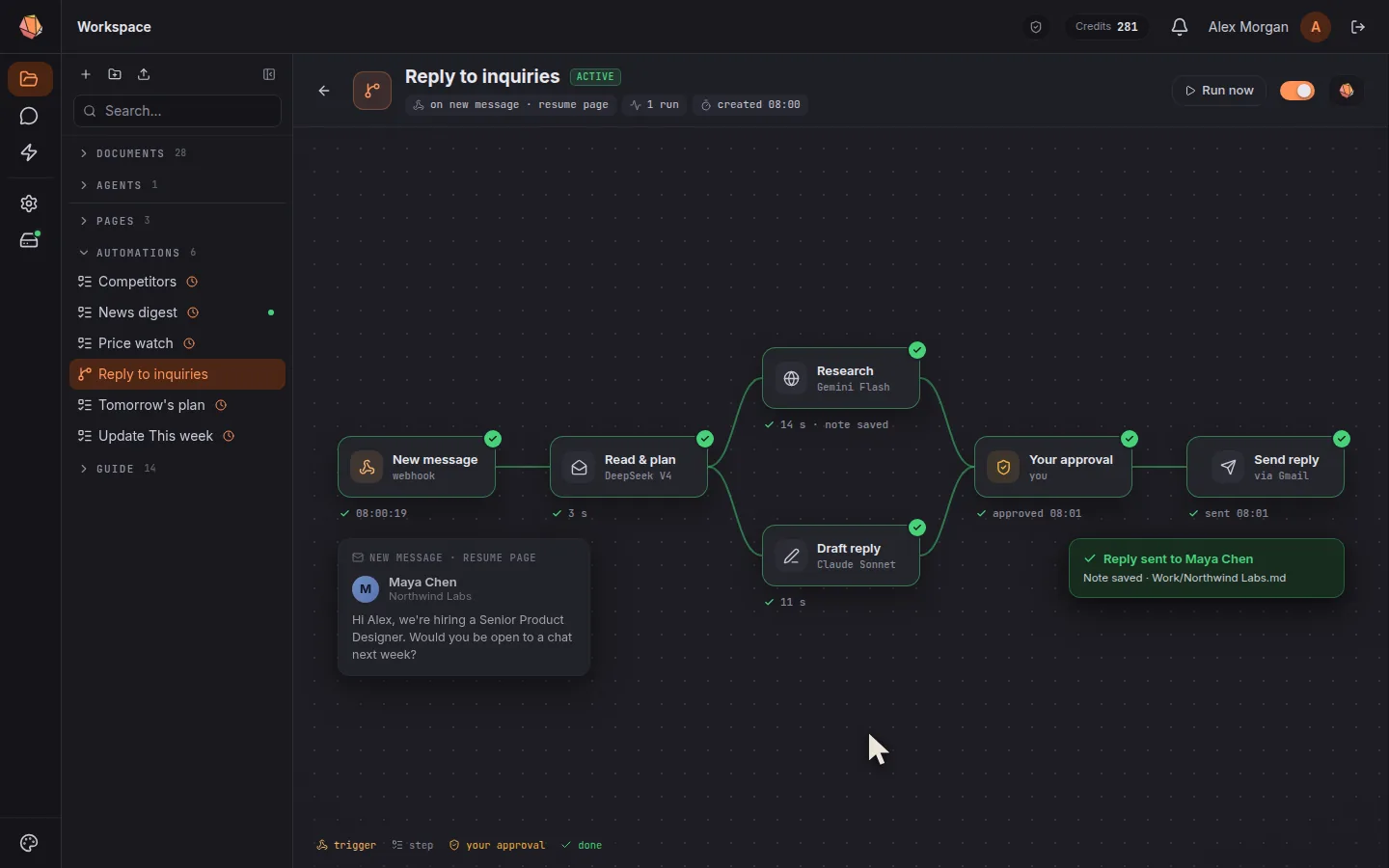The width and height of the screenshot is (1389, 868).
Task: Click the app logo in the top-left corner
Action: (31, 27)
